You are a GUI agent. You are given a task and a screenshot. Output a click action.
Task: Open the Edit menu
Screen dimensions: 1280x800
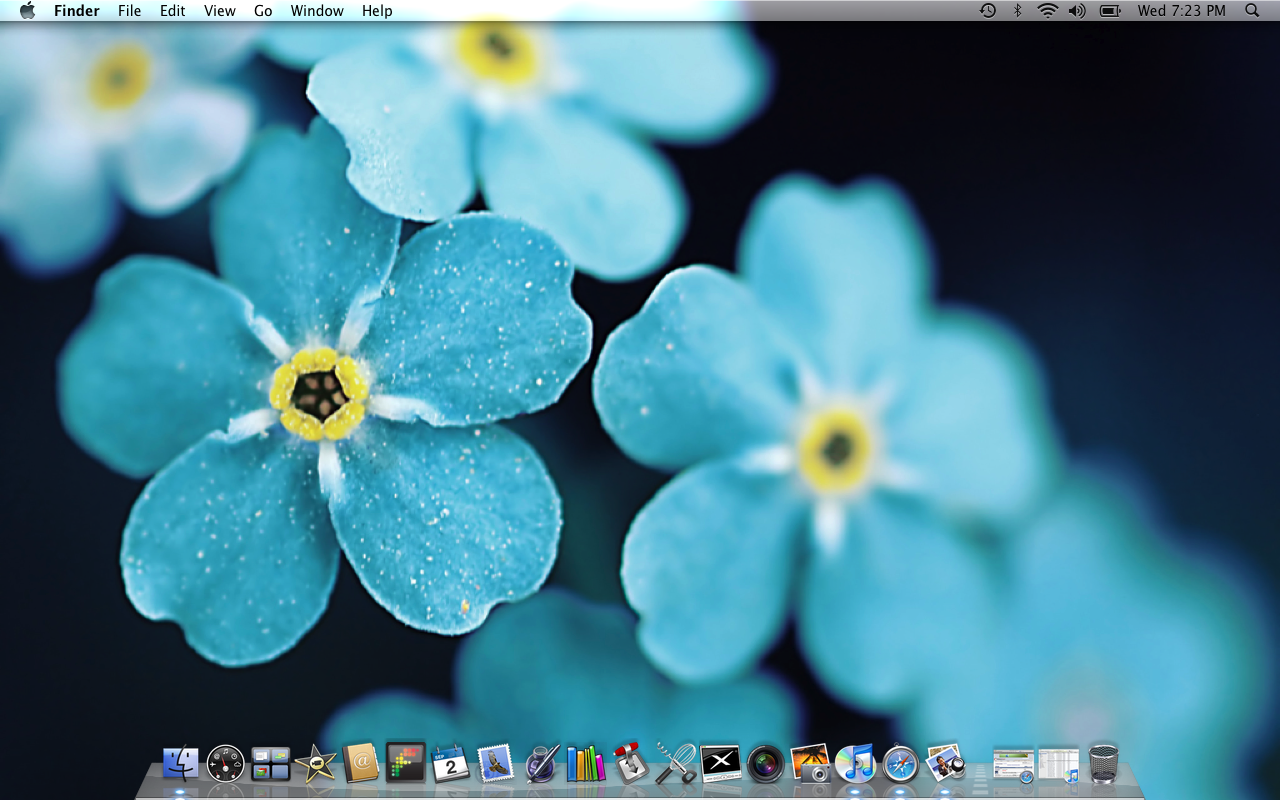[x=173, y=11]
